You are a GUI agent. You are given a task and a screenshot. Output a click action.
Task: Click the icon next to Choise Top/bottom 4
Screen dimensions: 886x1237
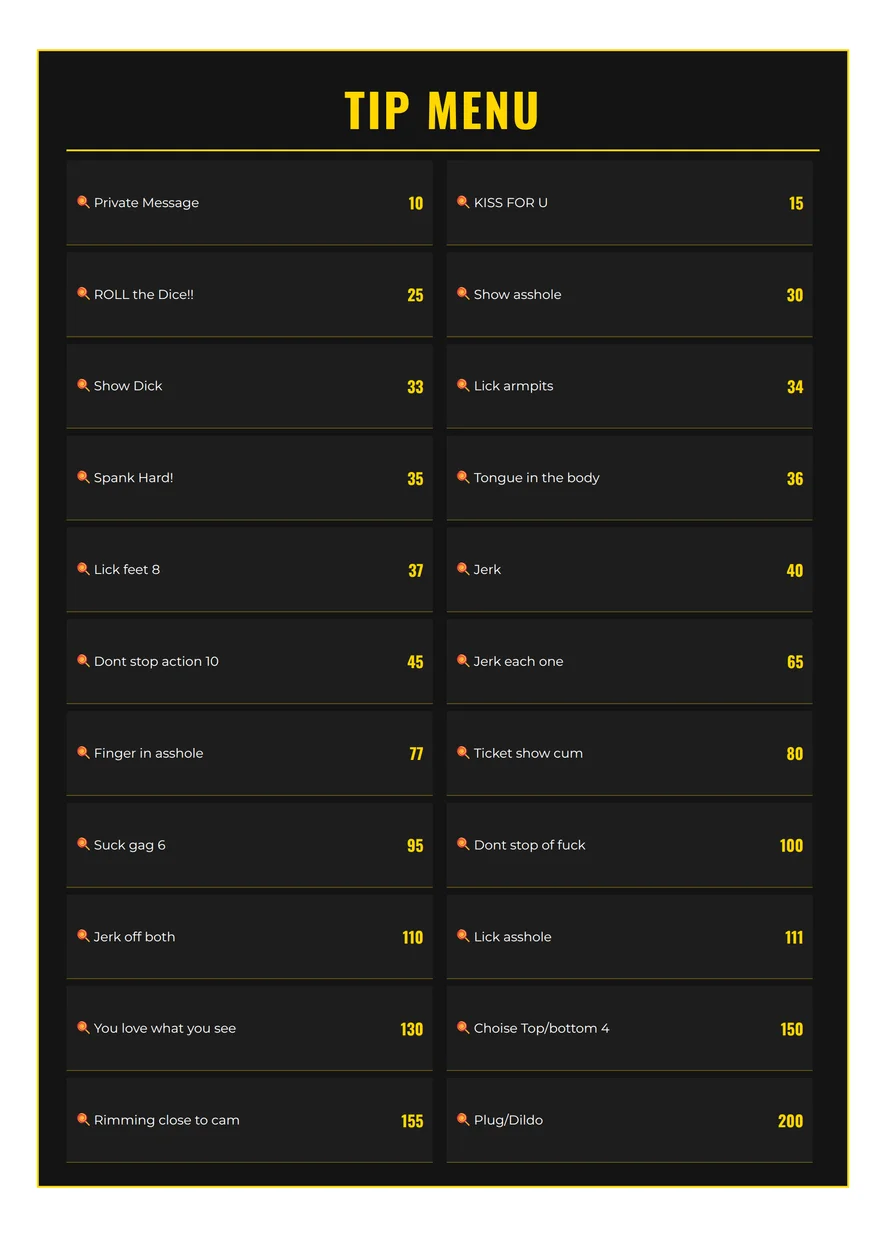[x=463, y=1028]
